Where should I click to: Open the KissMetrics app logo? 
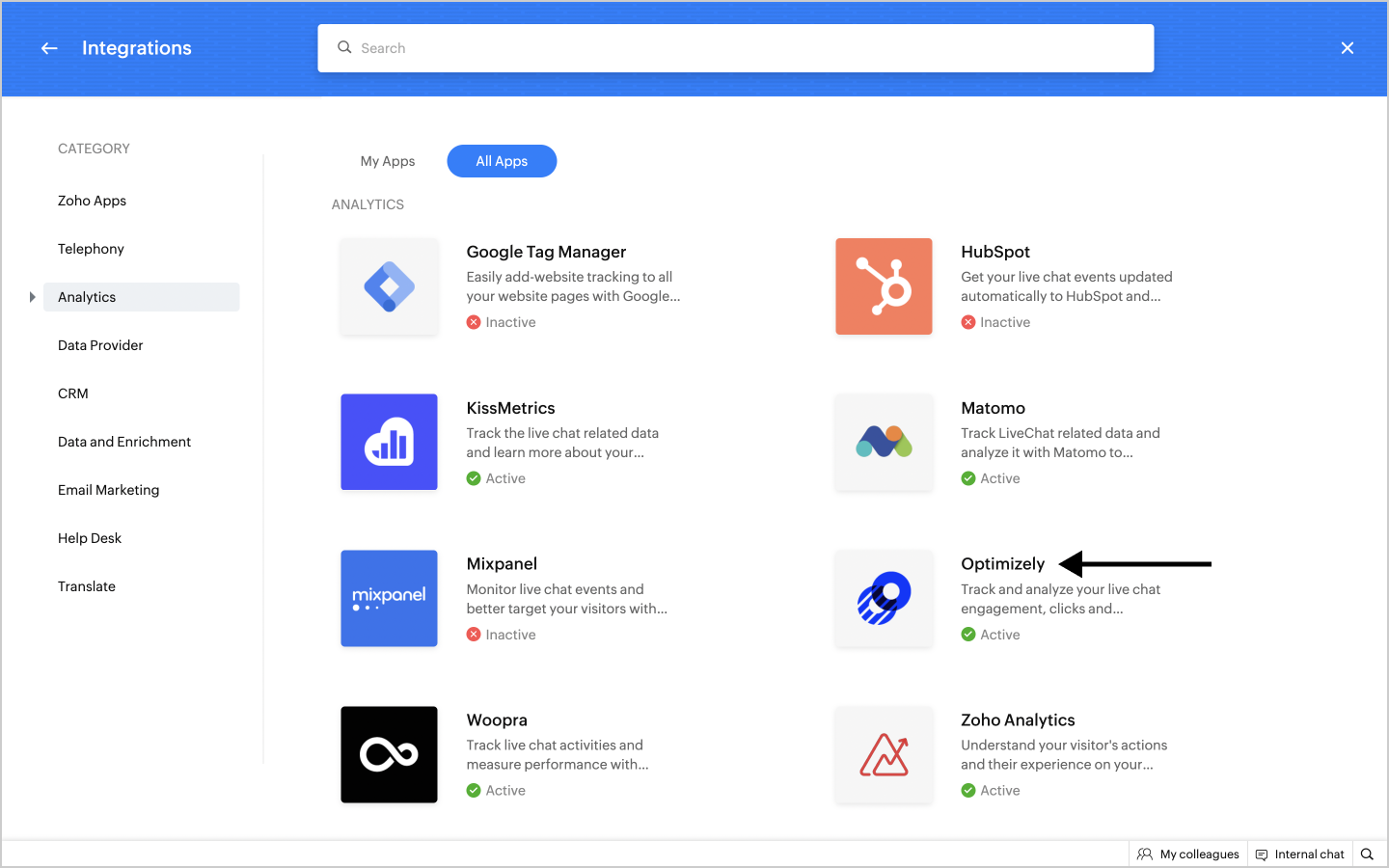coord(389,442)
